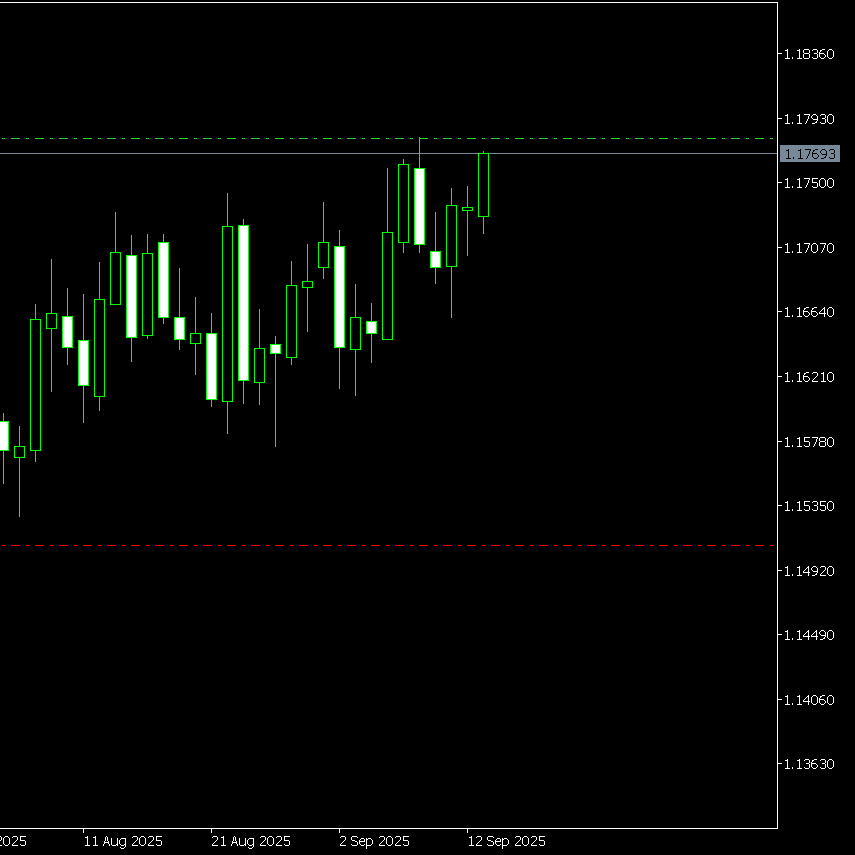Click the 1.16210 price scale label
Image resolution: width=855 pixels, height=855 pixels.
tap(809, 377)
